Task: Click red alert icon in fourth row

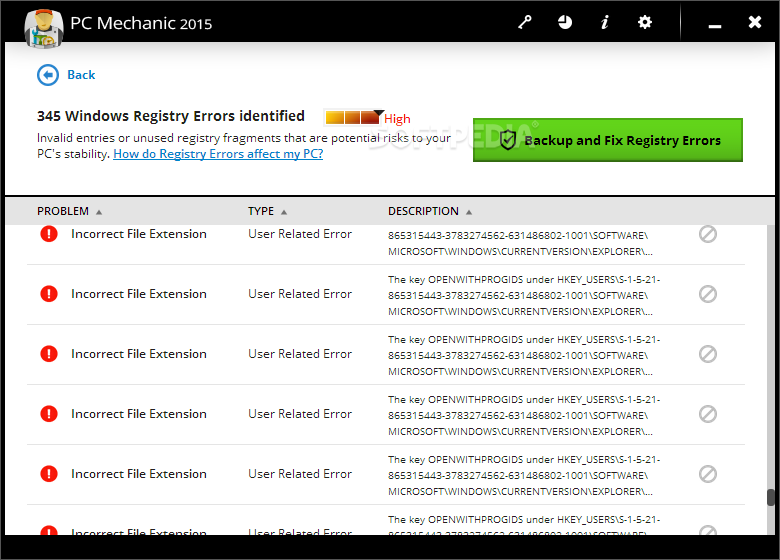Action: tap(49, 414)
